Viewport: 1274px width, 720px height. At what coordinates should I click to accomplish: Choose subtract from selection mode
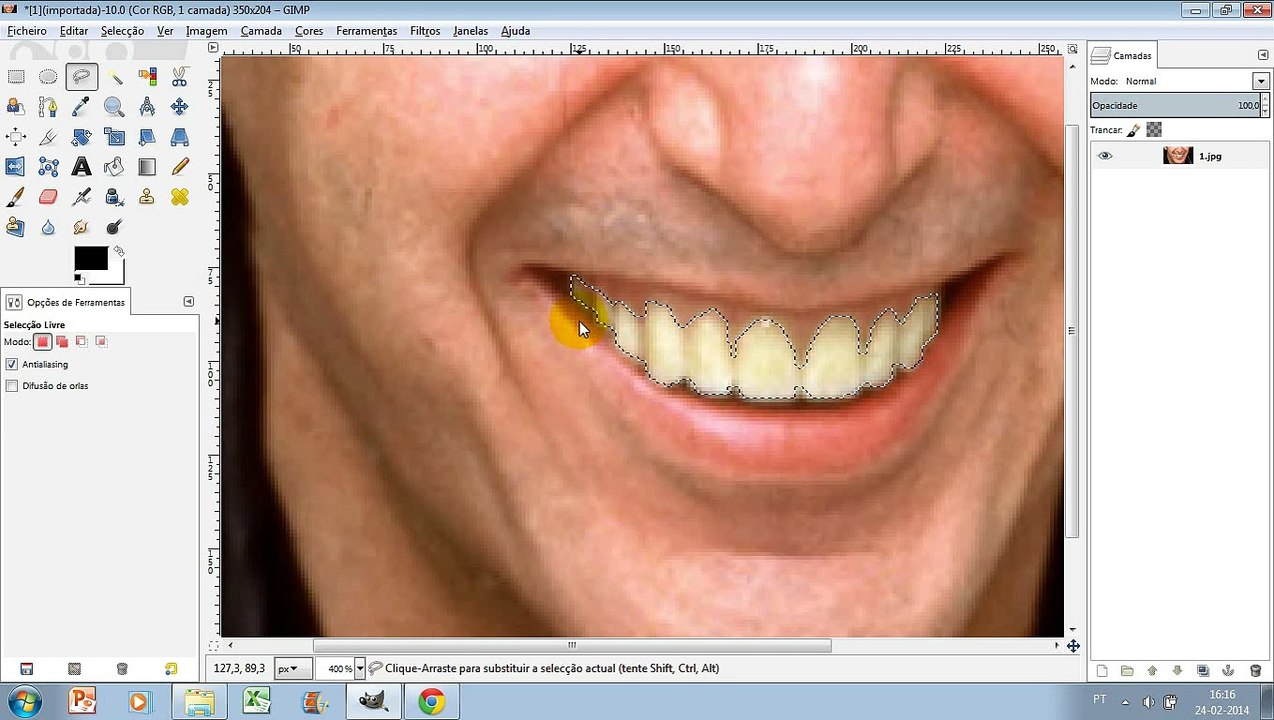[81, 342]
